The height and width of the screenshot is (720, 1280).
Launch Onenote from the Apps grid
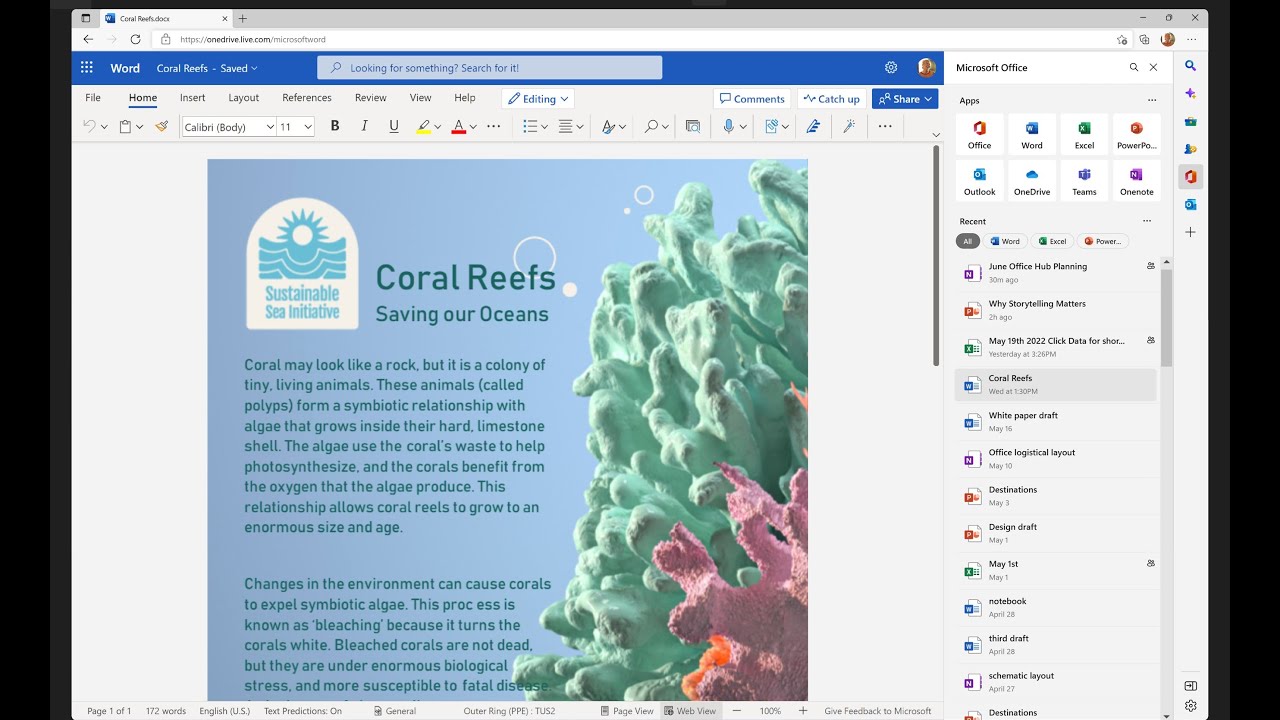(x=1136, y=180)
